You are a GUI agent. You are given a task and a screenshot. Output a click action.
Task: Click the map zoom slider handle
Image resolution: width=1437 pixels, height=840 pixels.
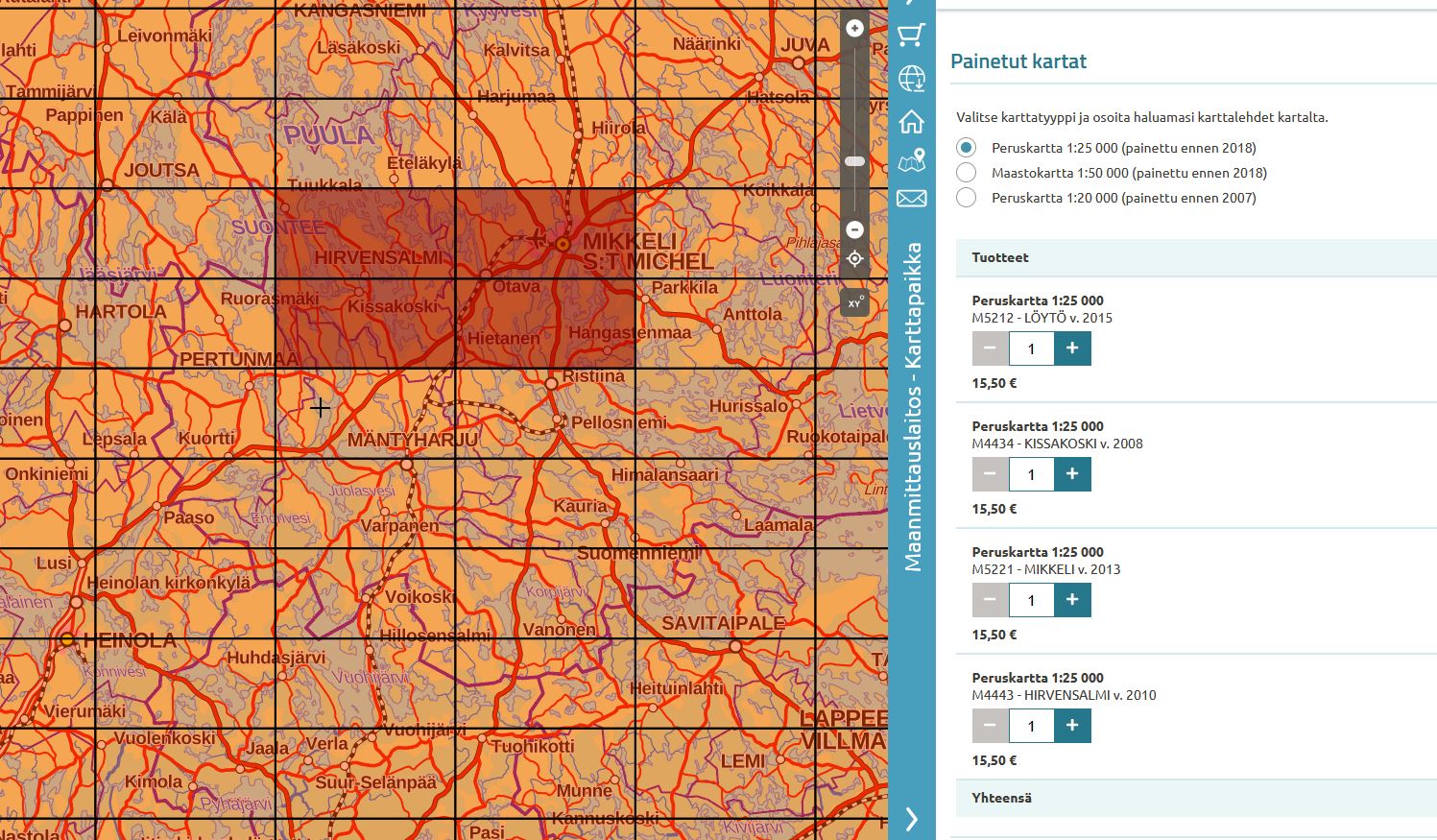pos(854,161)
